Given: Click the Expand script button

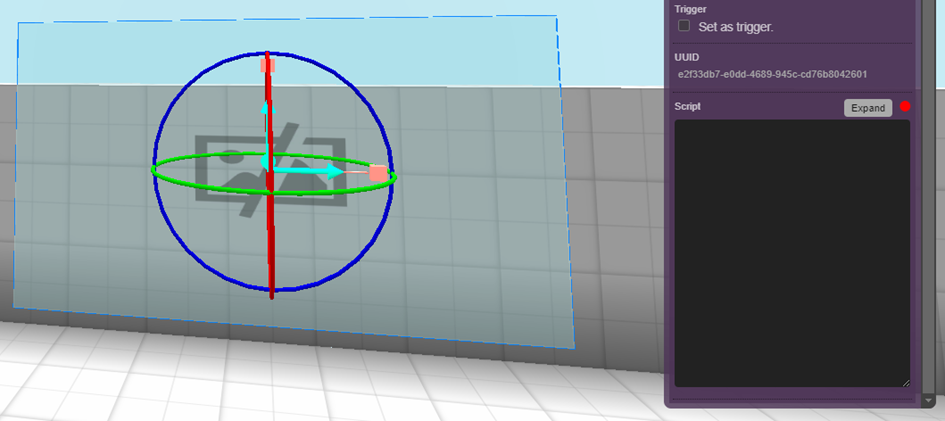Looking at the screenshot, I should 868,108.
